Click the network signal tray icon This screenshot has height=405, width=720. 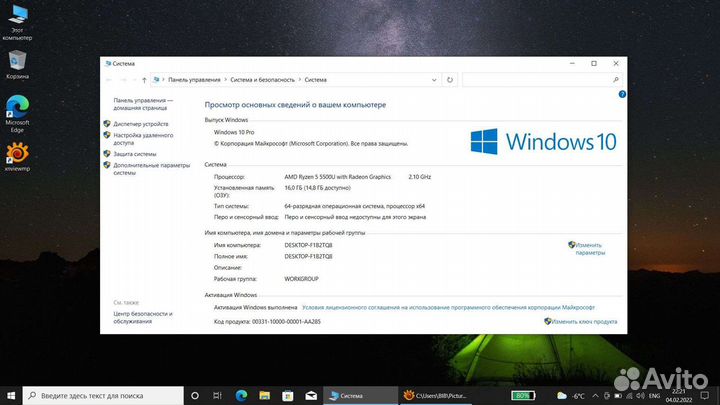630,395
